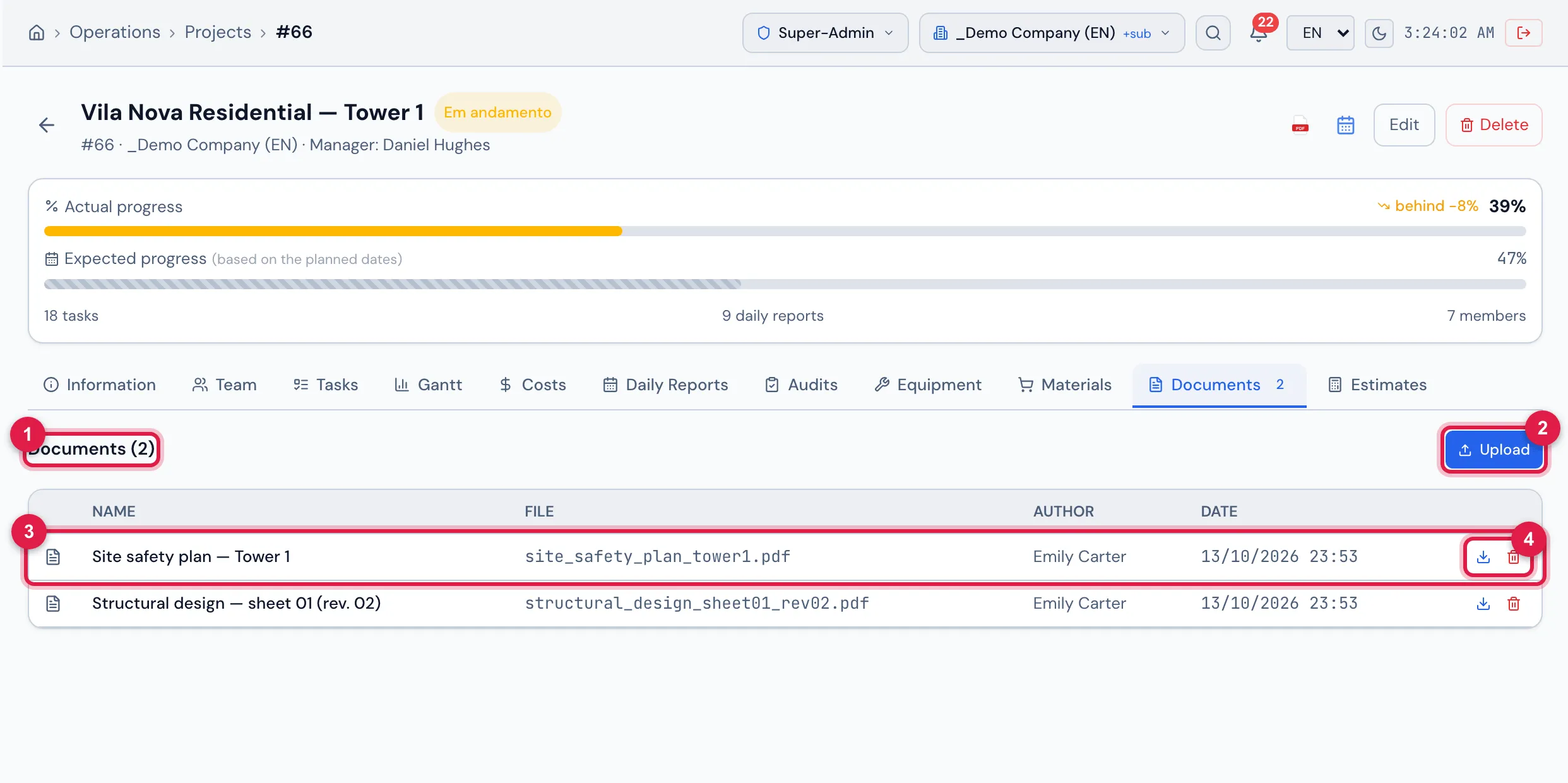
Task: Click the file icon beside Site safety plan
Action: [x=53, y=557]
